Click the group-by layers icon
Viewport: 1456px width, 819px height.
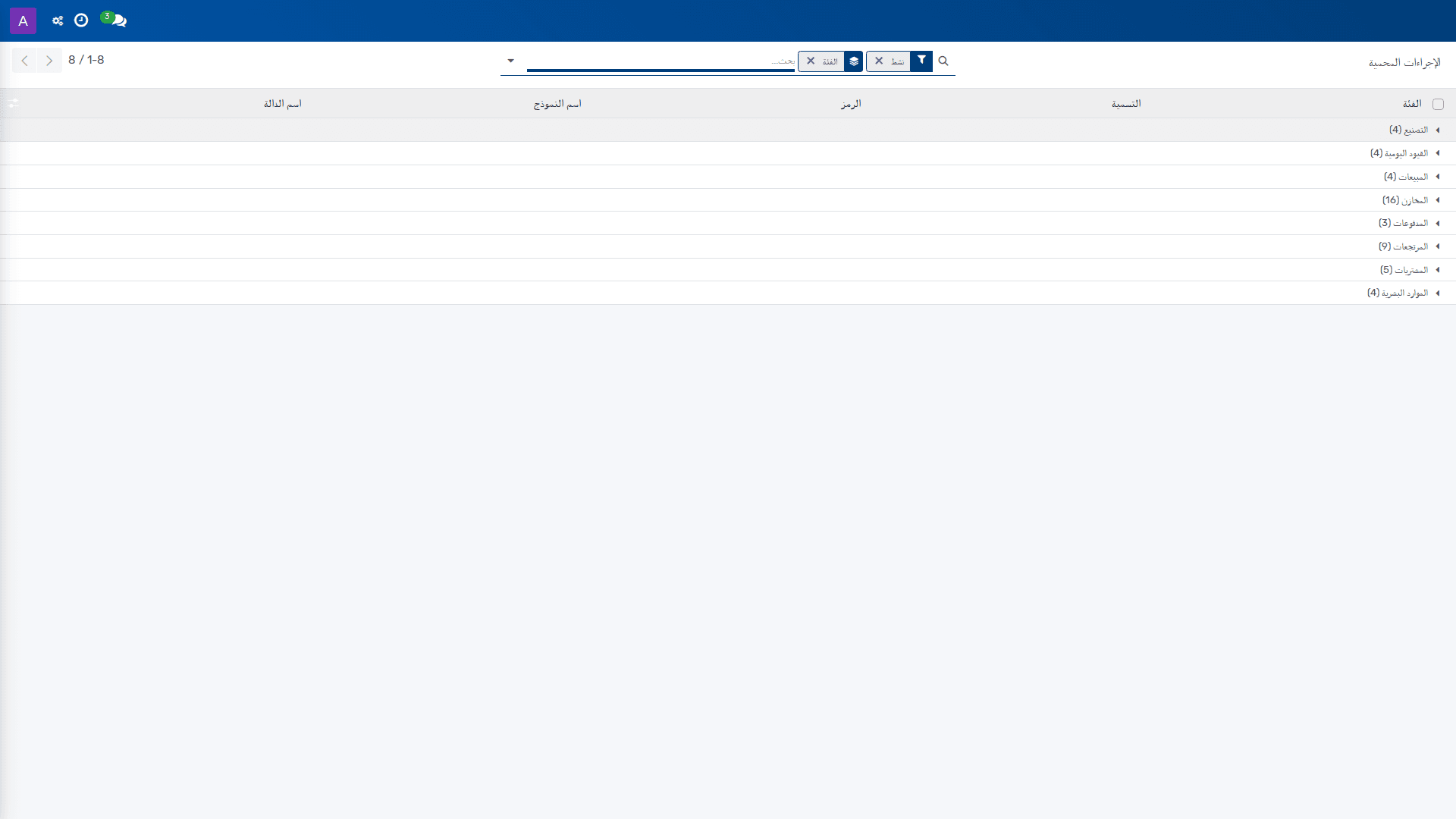pos(854,61)
